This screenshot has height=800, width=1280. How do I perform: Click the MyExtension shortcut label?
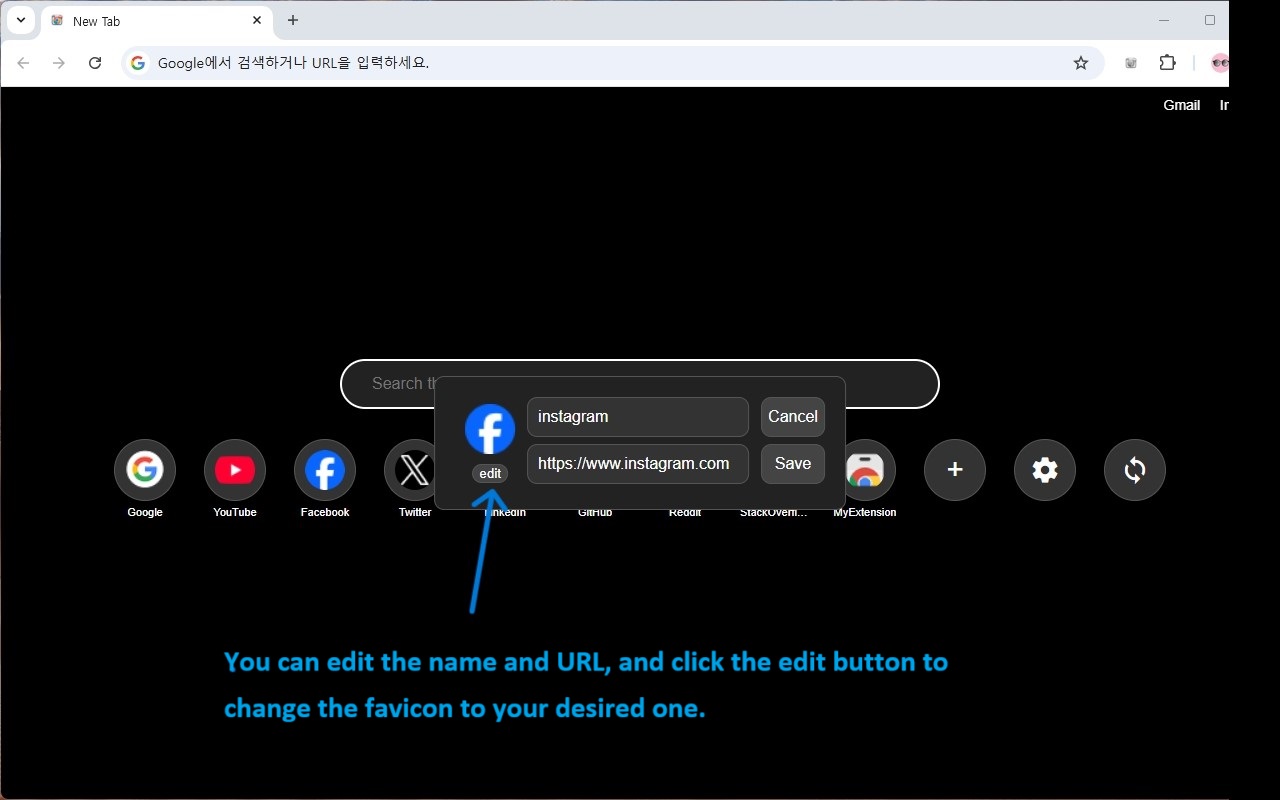865,512
